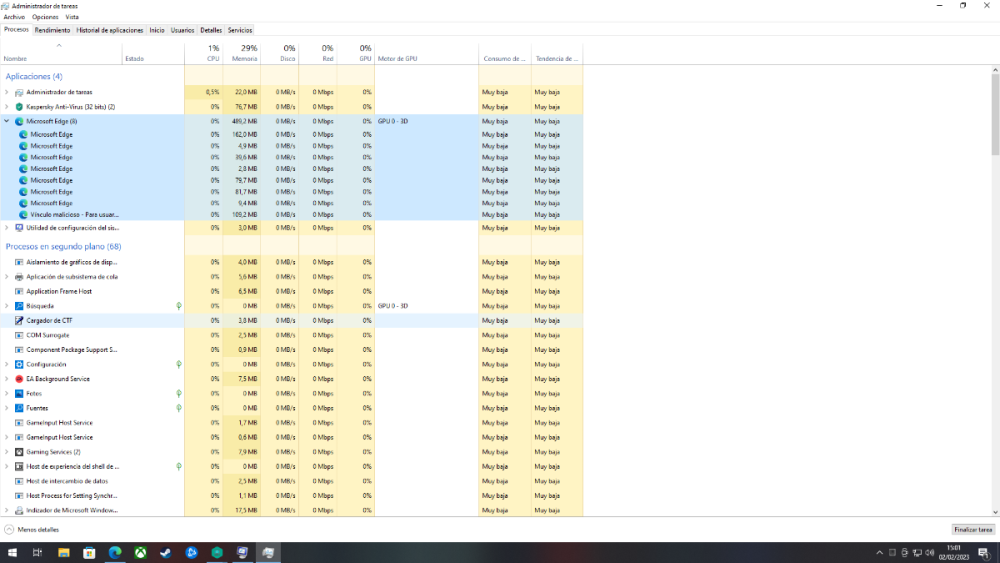1000x563 pixels.
Task: Sort processes by Memoria column header
Action: click(x=244, y=59)
